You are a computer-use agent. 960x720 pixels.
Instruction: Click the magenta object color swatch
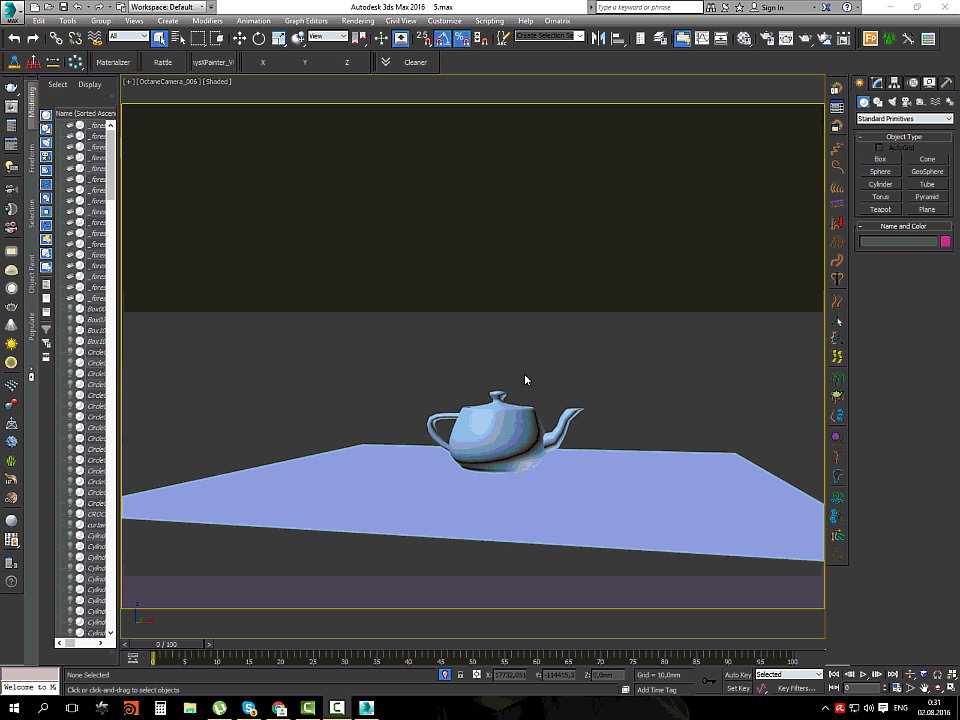(x=945, y=241)
